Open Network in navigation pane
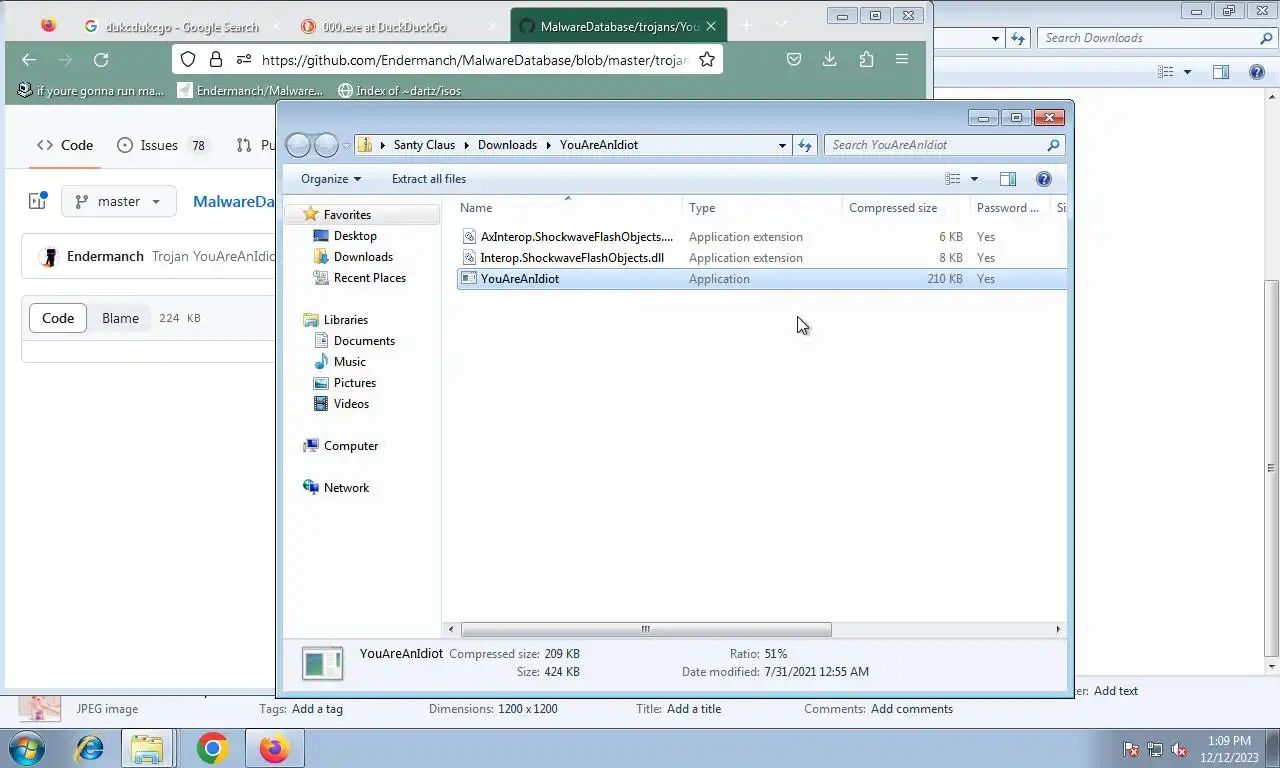Viewport: 1280px width, 768px height. tap(346, 488)
